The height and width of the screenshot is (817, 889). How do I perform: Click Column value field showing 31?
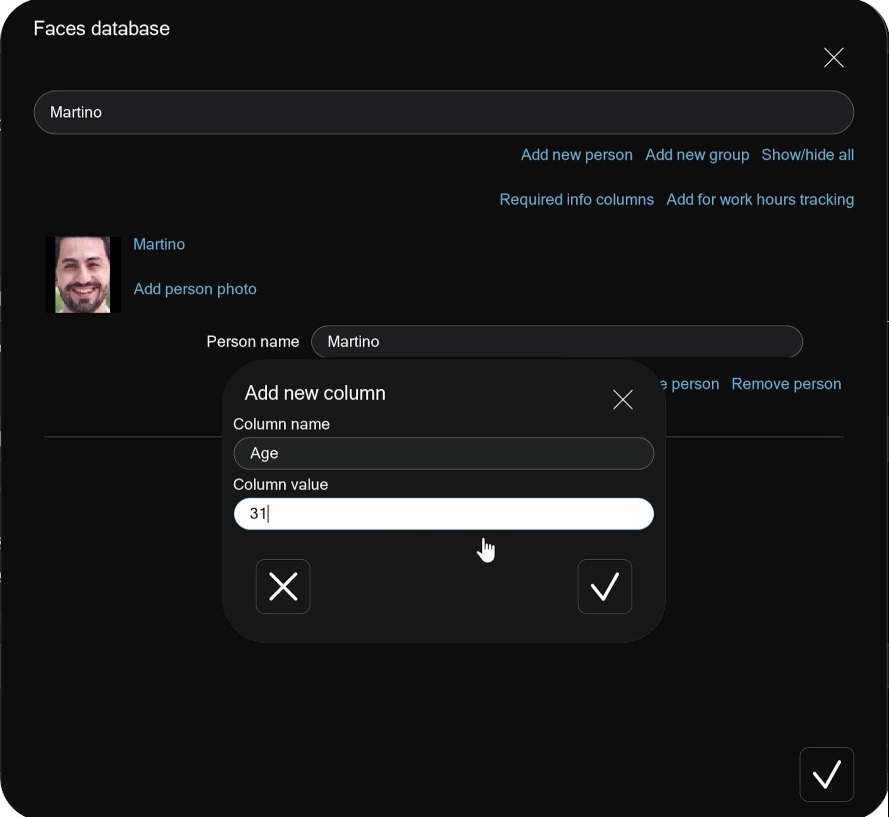(444, 514)
